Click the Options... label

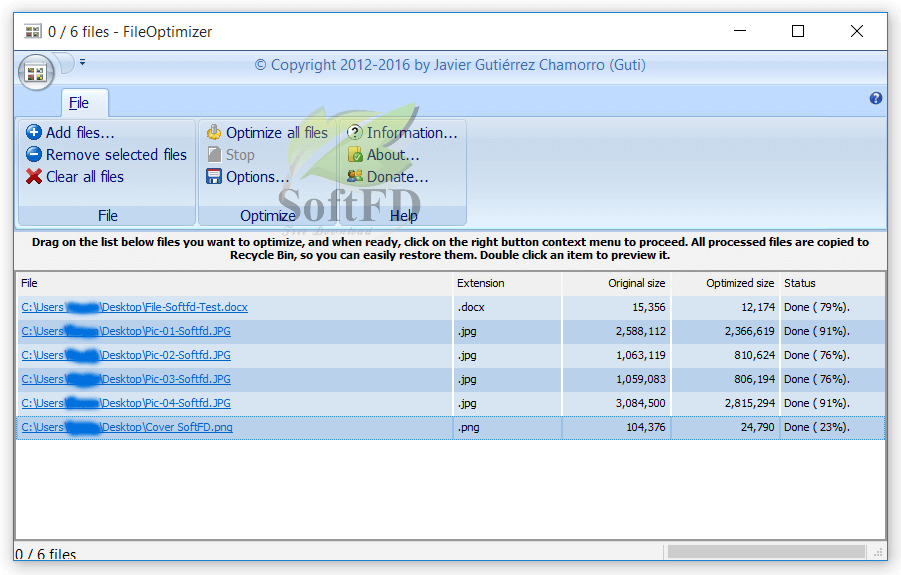point(257,177)
